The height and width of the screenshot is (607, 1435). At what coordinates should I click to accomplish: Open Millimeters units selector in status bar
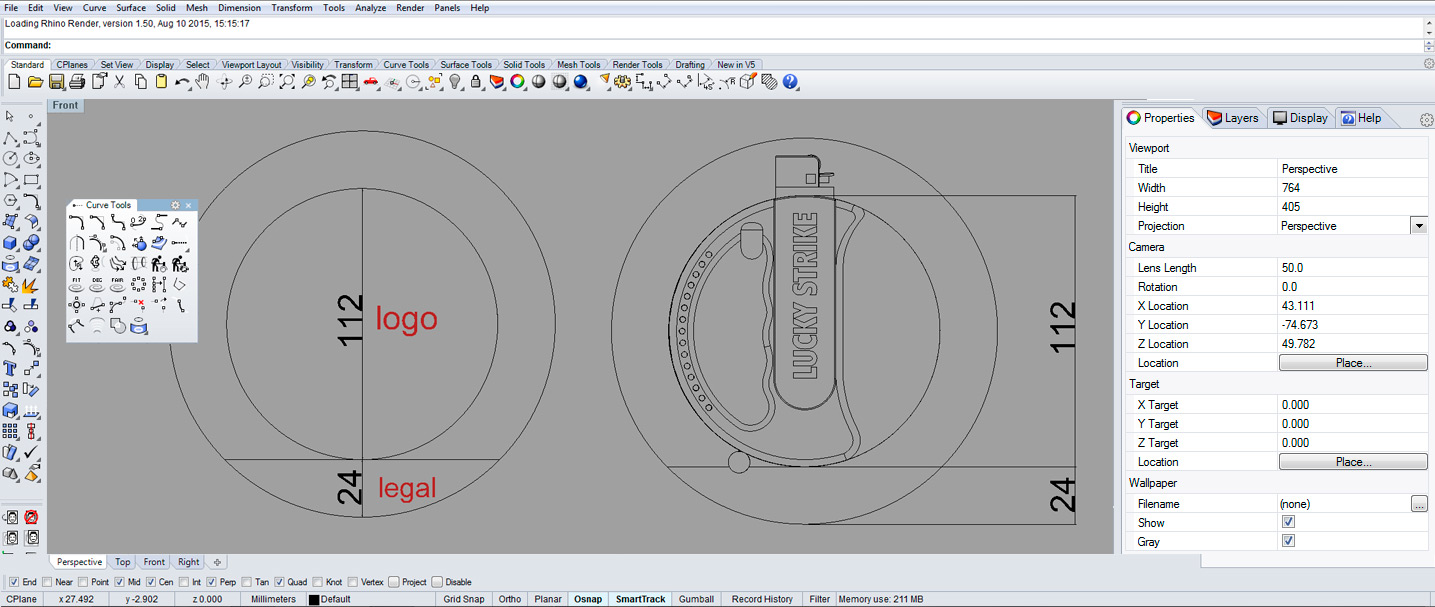pyautogui.click(x=273, y=599)
